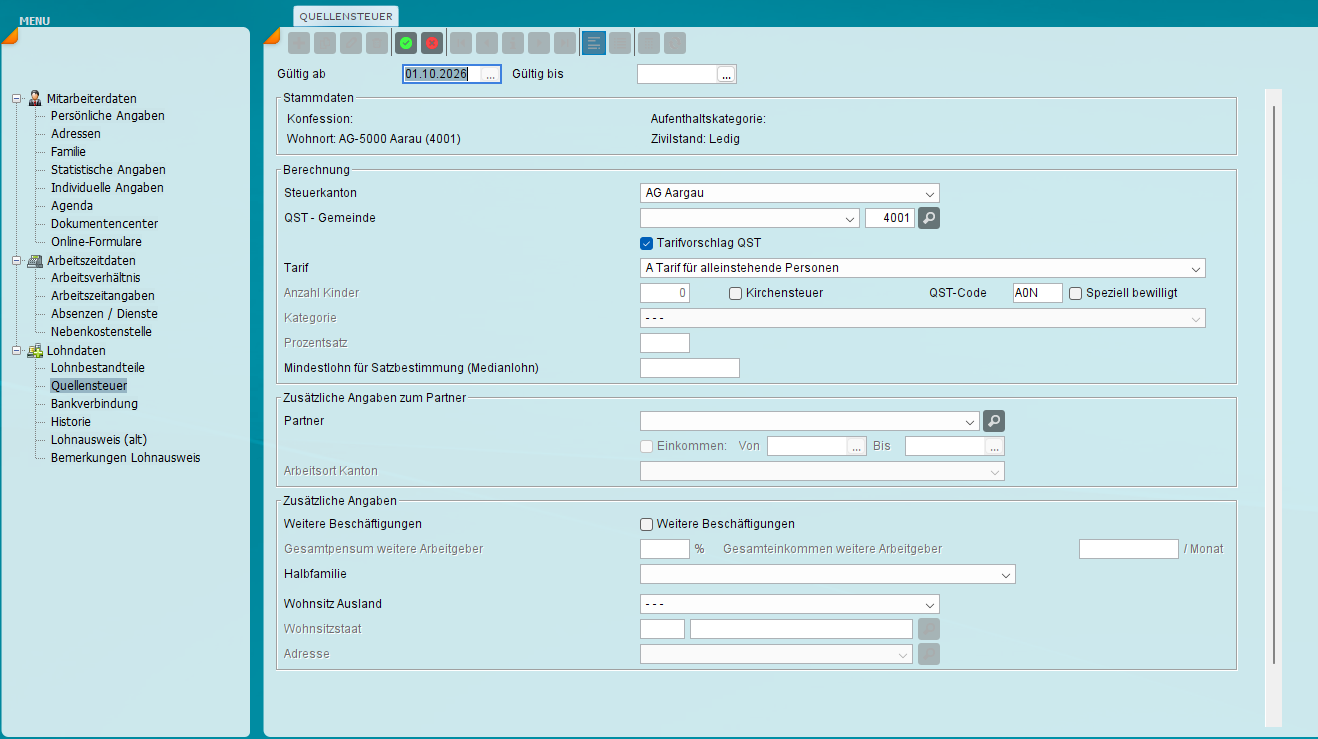Open the Wohnsitz Ausland dropdown
The image size is (1318, 739).
(789, 604)
